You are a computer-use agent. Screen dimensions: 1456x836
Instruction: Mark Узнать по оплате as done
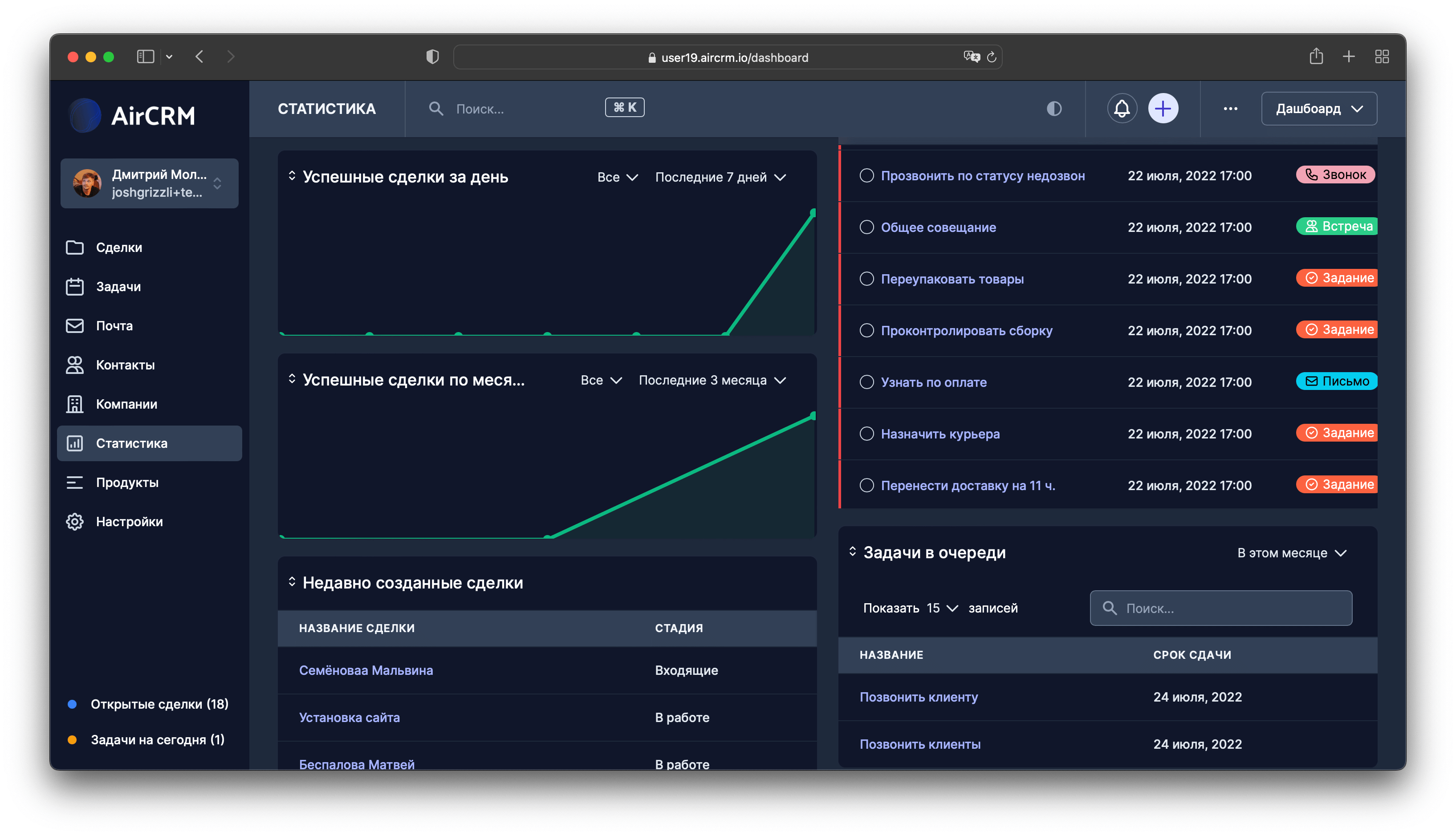tap(867, 381)
